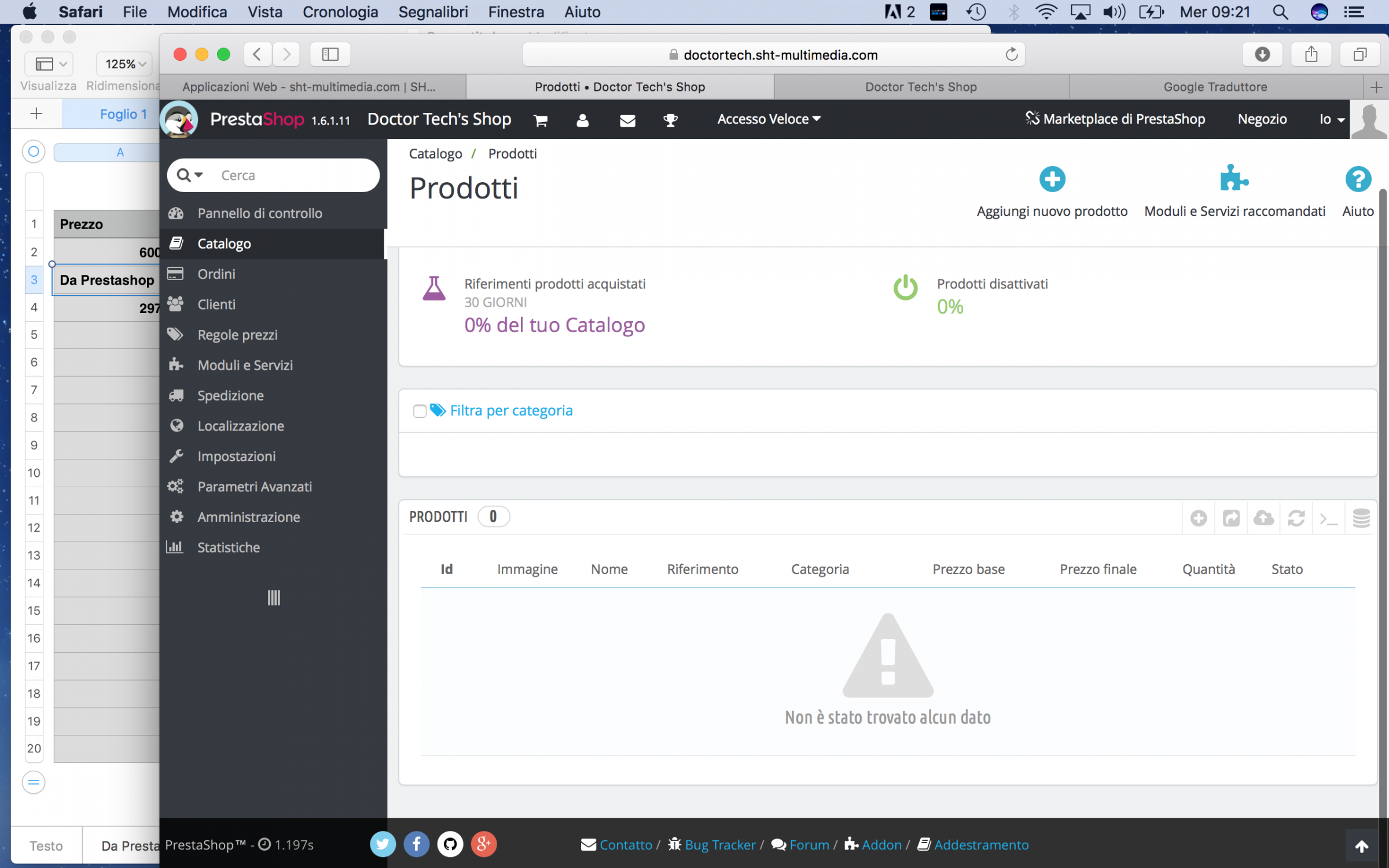The image size is (1389, 868).
Task: Open the Io user account dropdown
Action: (x=1331, y=119)
